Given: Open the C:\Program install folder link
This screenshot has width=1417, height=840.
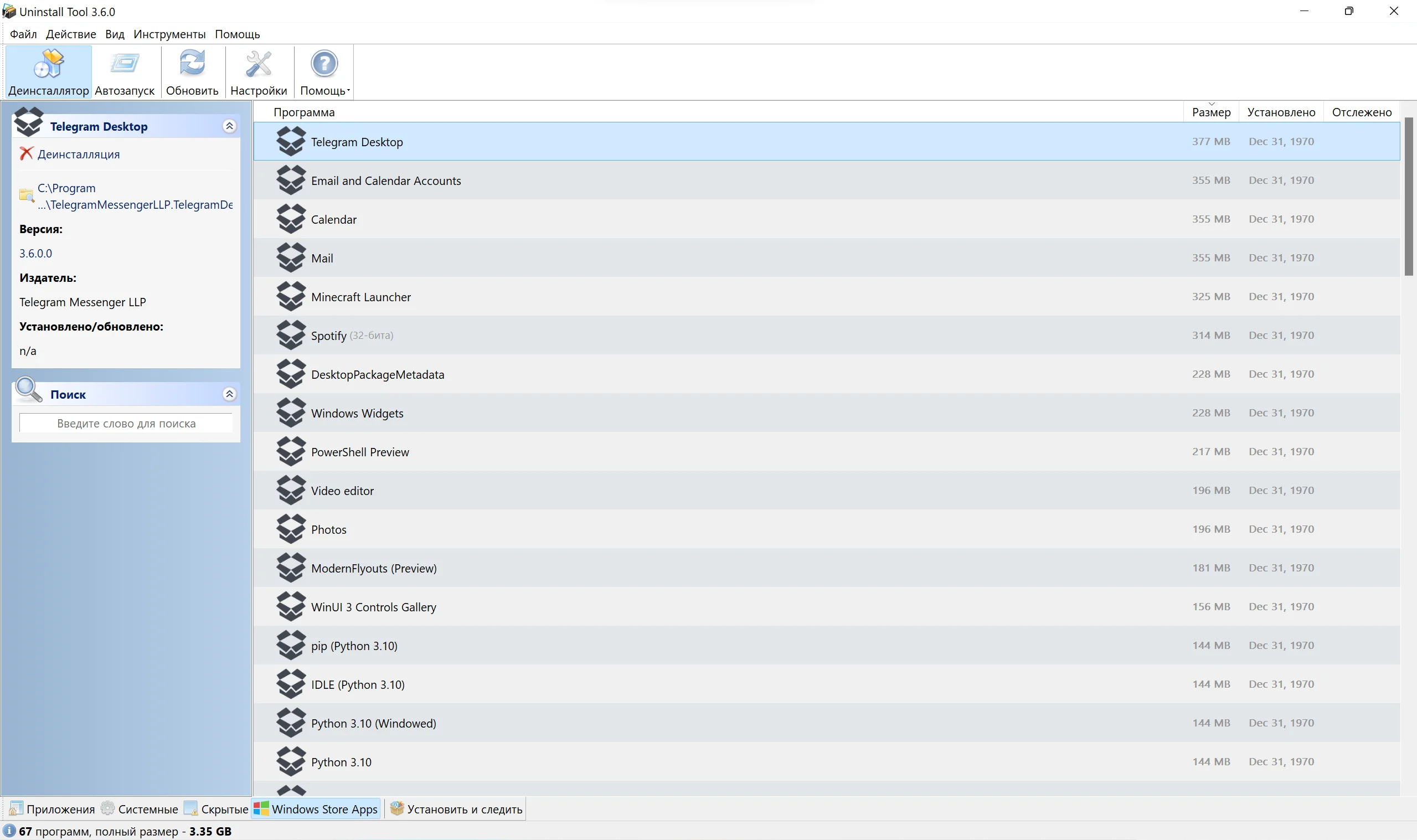Looking at the screenshot, I should [135, 197].
